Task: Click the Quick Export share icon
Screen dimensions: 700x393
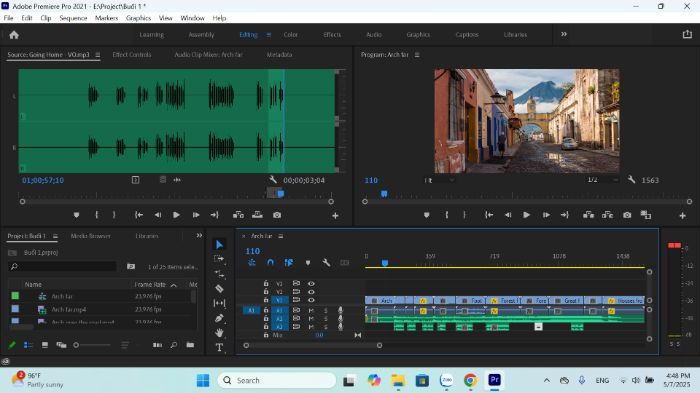Action: click(x=687, y=34)
